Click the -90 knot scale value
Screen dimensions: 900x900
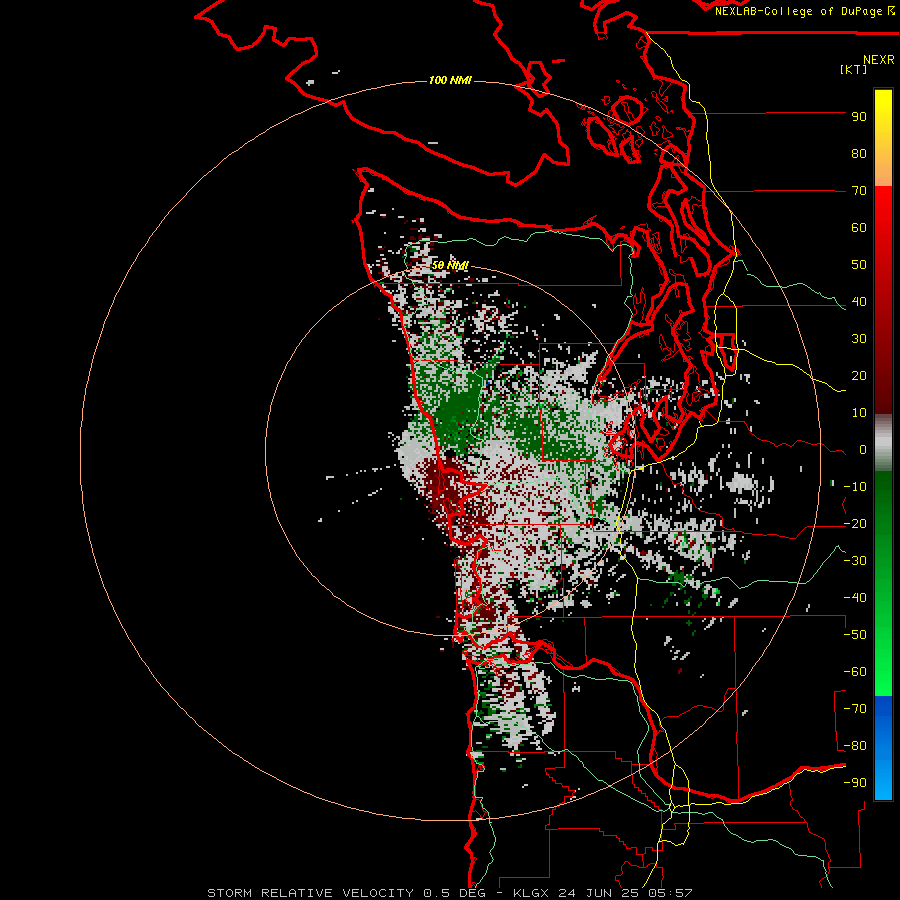(855, 783)
